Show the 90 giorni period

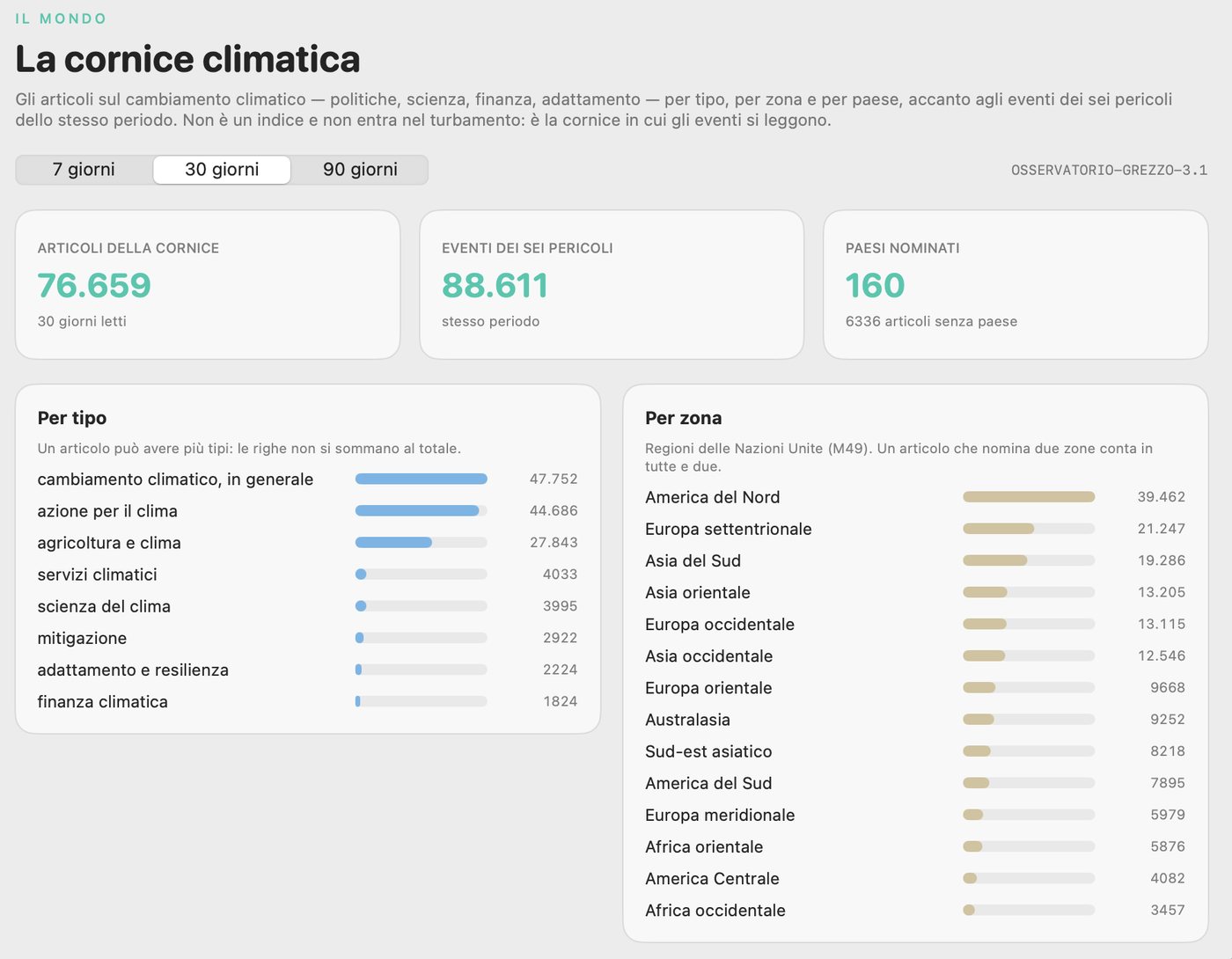point(360,170)
